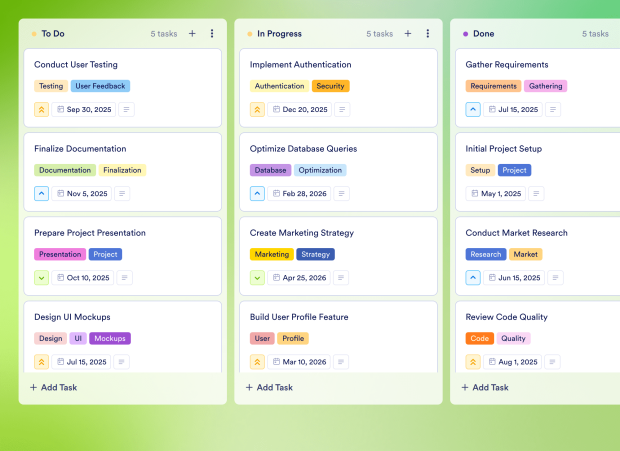Toggle priority icon on Optimize Database Queries card

(x=257, y=194)
